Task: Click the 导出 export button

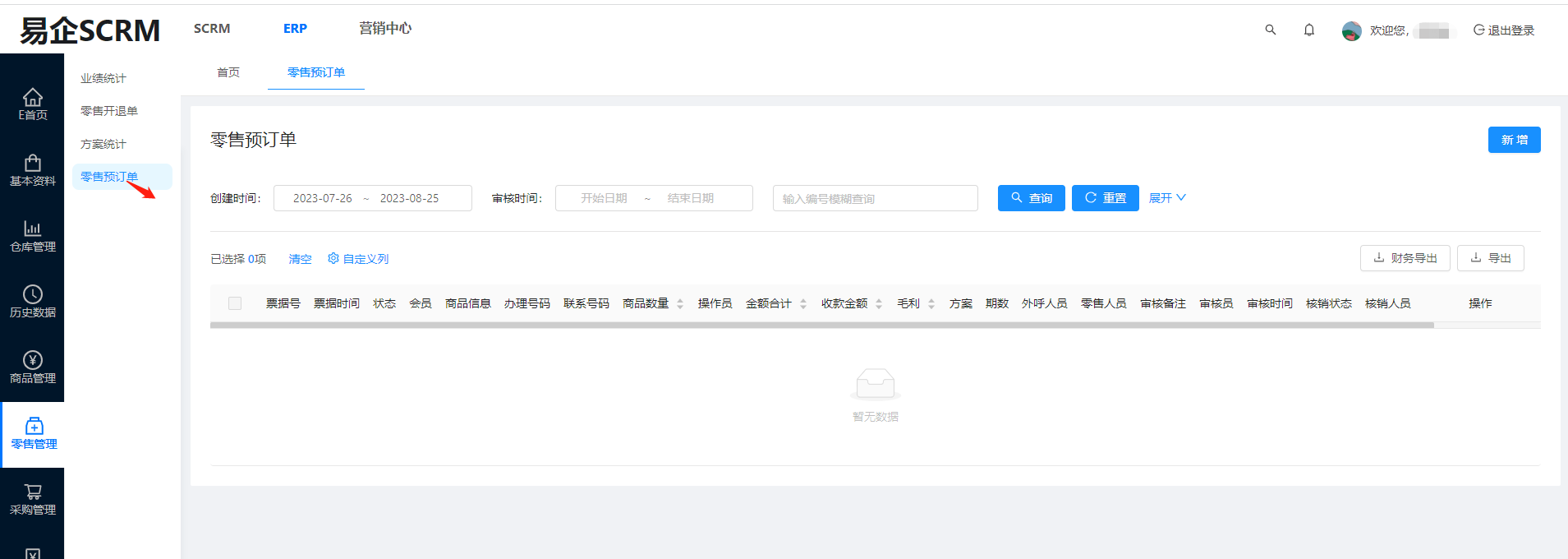Action: click(x=1490, y=258)
